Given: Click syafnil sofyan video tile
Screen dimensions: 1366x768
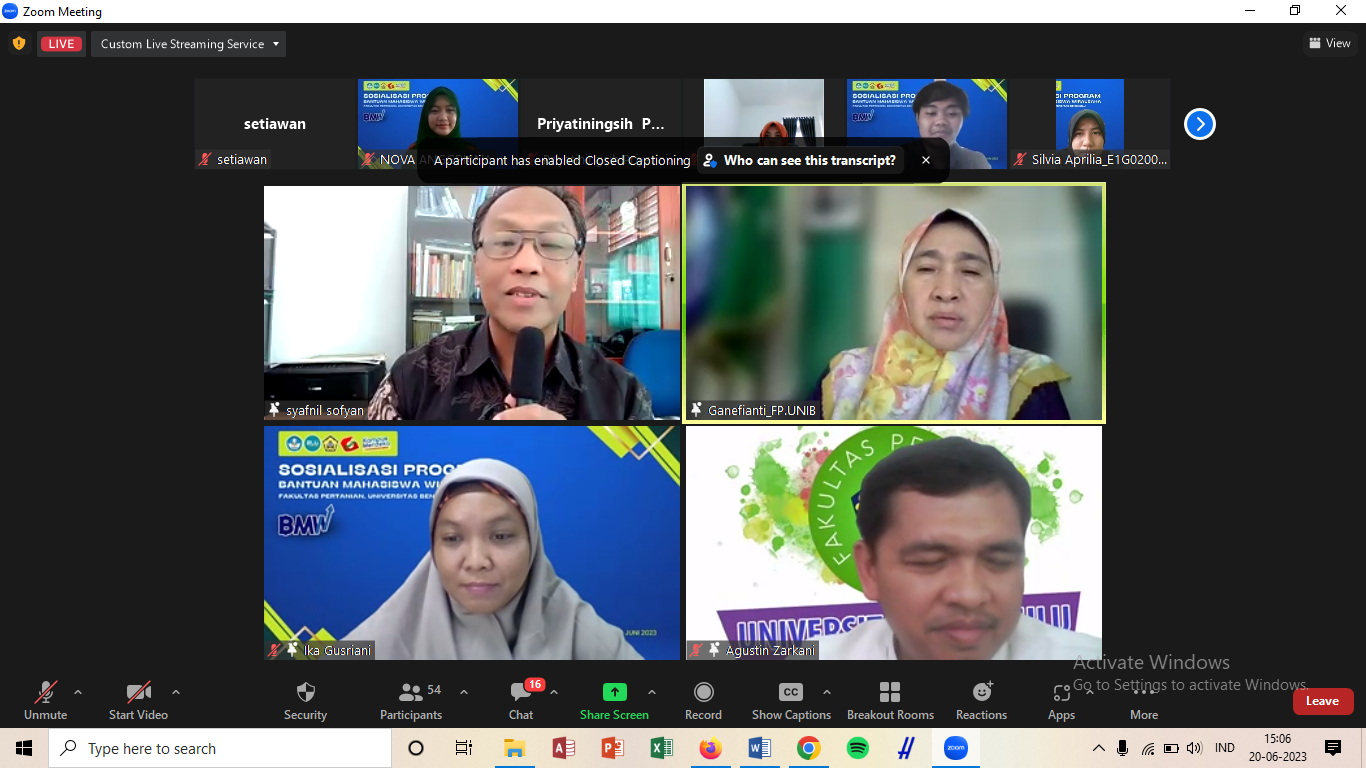Looking at the screenshot, I should tap(472, 302).
